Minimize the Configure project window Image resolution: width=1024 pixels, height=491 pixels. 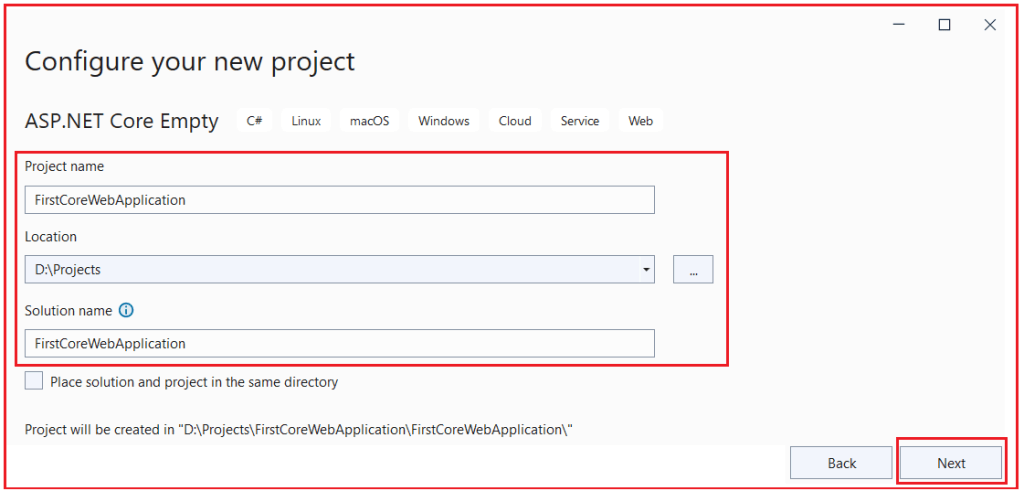coord(899,25)
